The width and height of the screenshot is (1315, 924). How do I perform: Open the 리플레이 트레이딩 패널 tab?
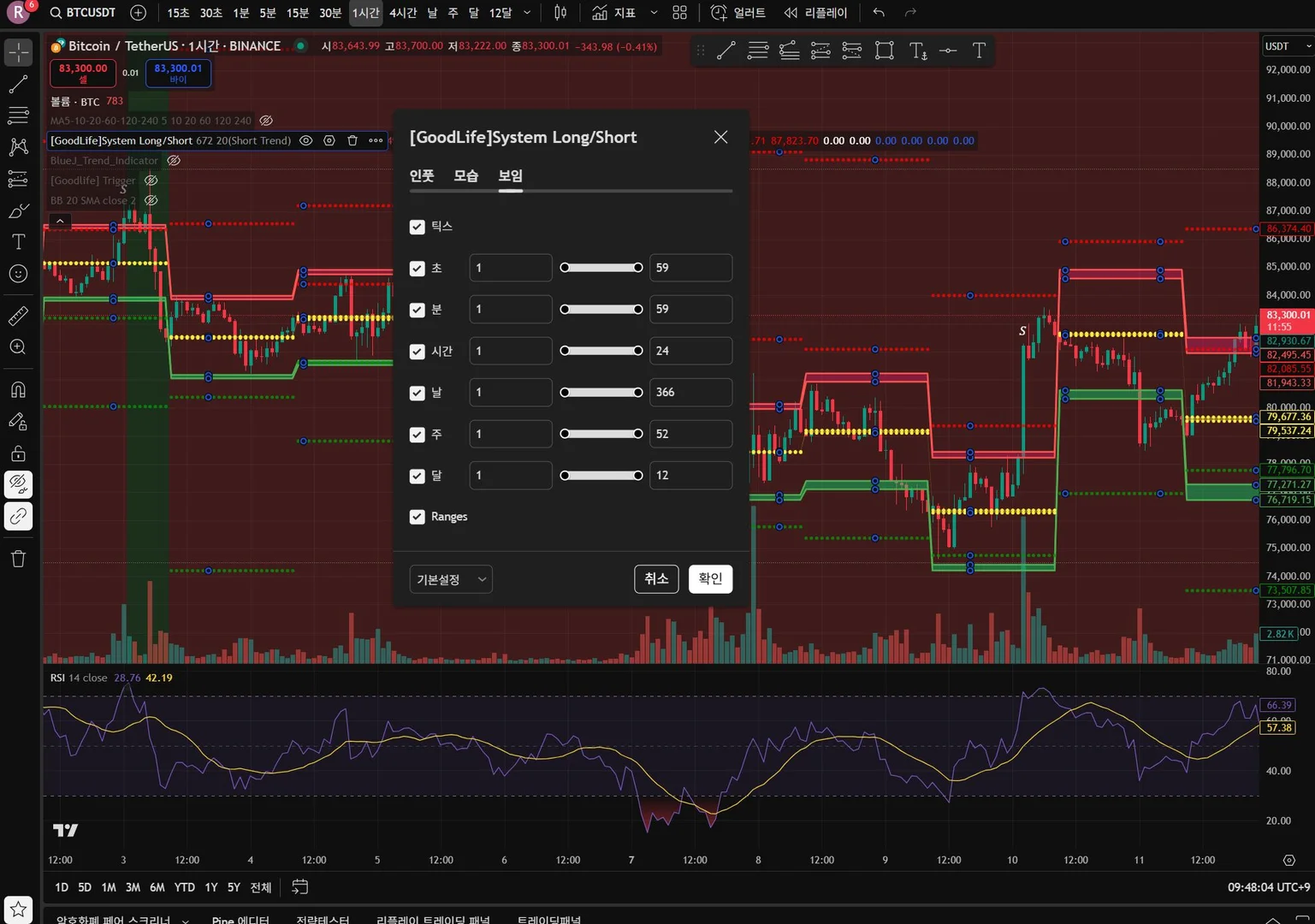coord(433,919)
